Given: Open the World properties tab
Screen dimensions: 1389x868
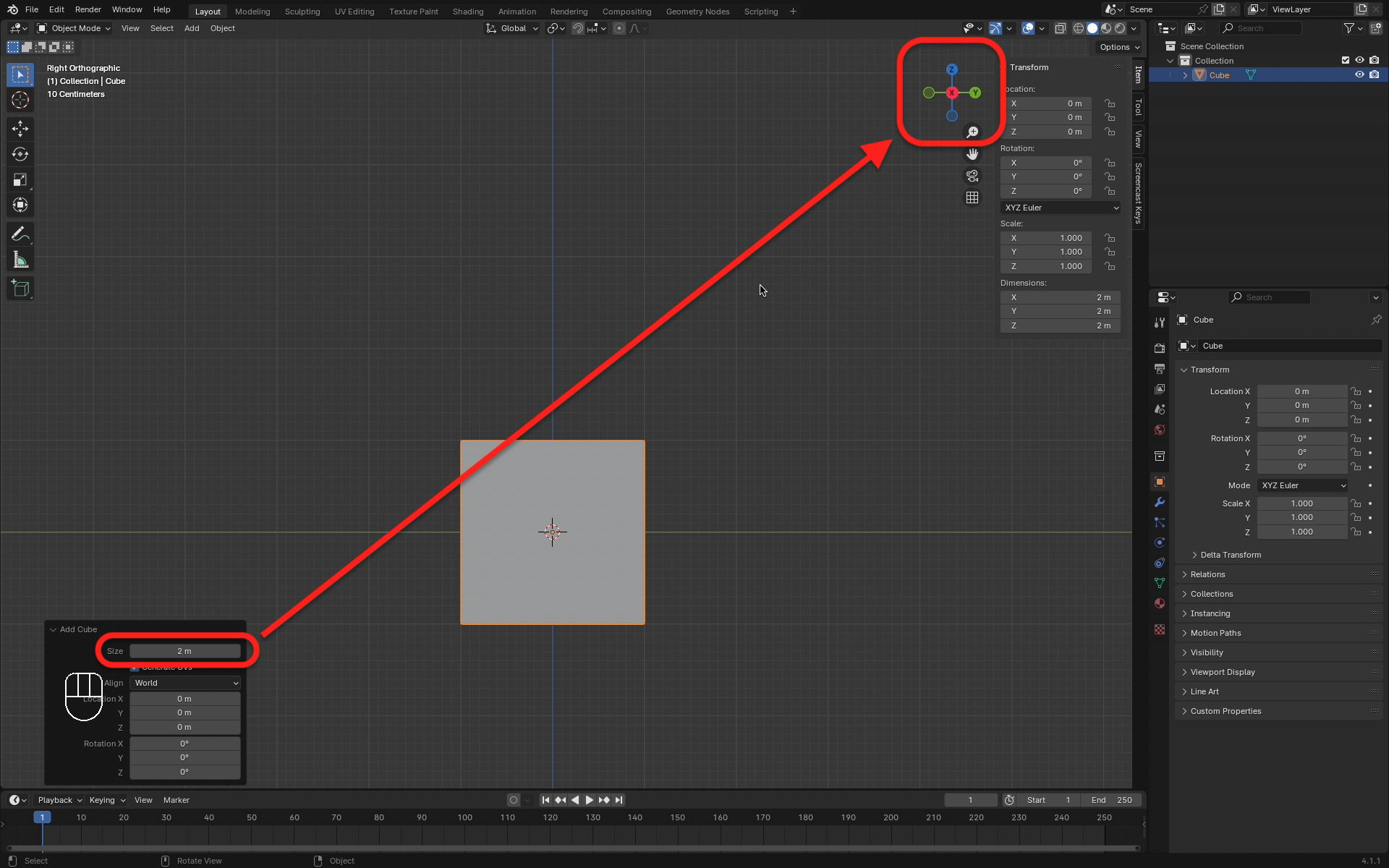Looking at the screenshot, I should [1160, 430].
